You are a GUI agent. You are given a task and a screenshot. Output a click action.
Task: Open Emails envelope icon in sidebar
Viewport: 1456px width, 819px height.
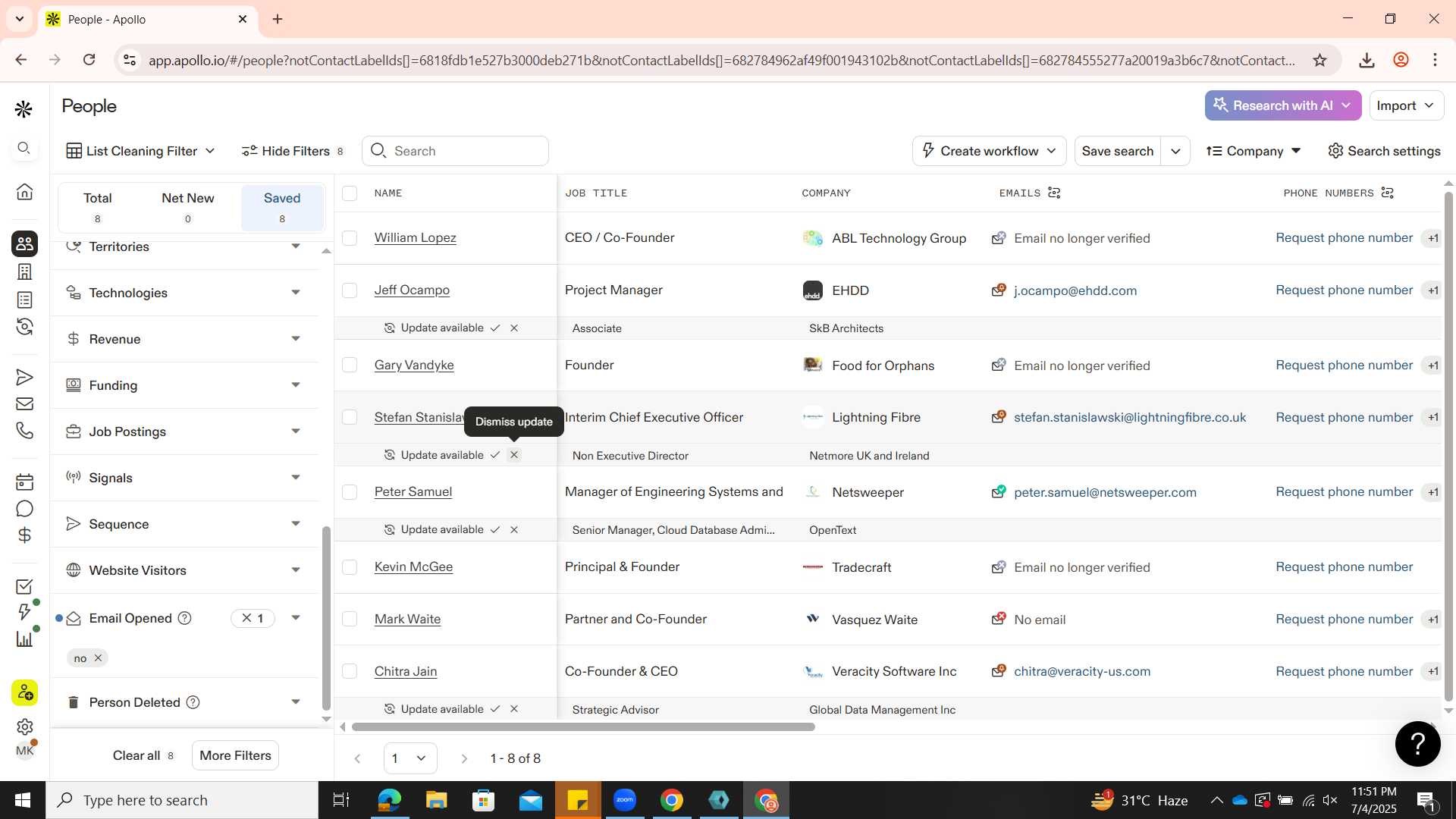(24, 404)
